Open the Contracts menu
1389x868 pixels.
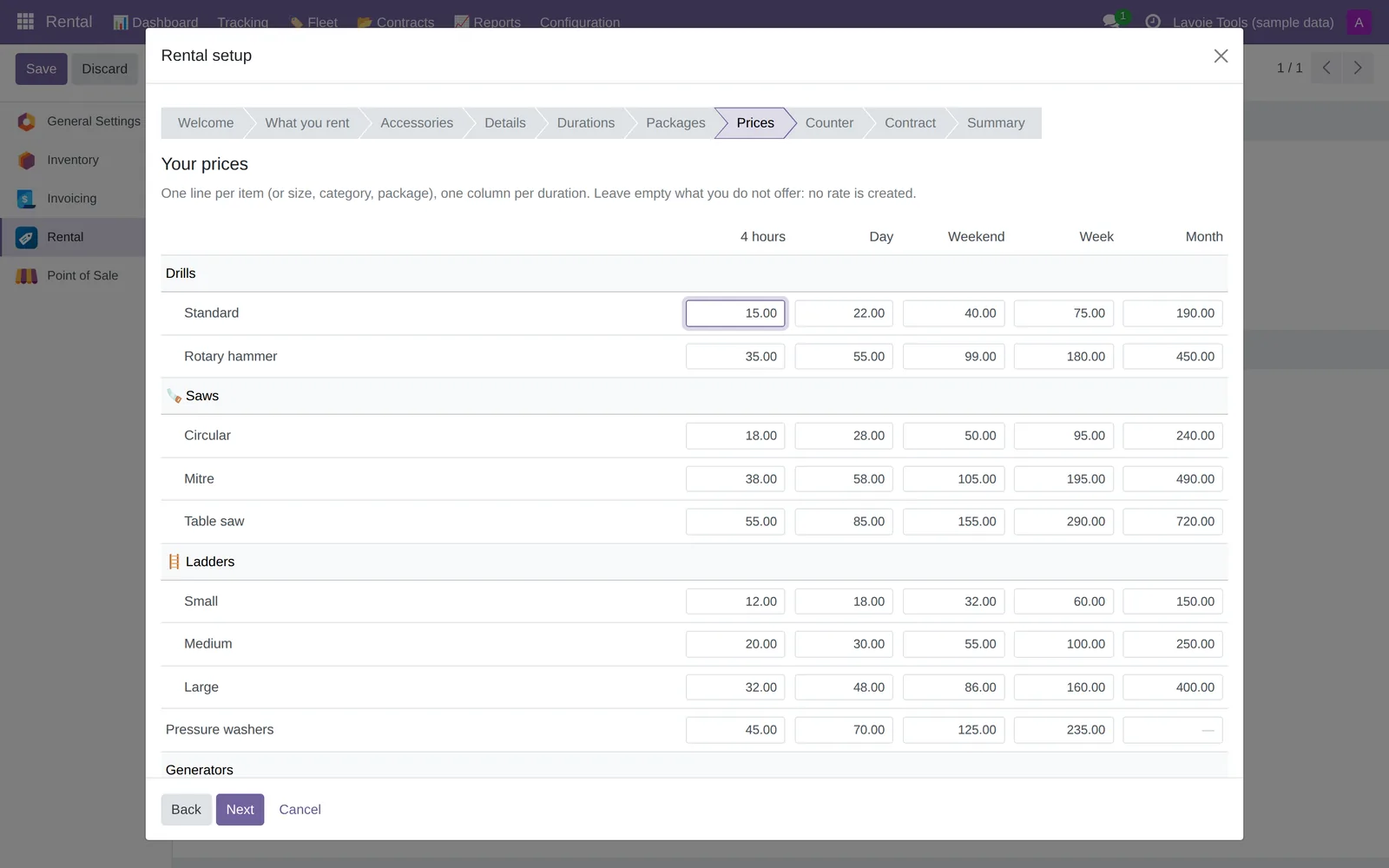click(396, 23)
